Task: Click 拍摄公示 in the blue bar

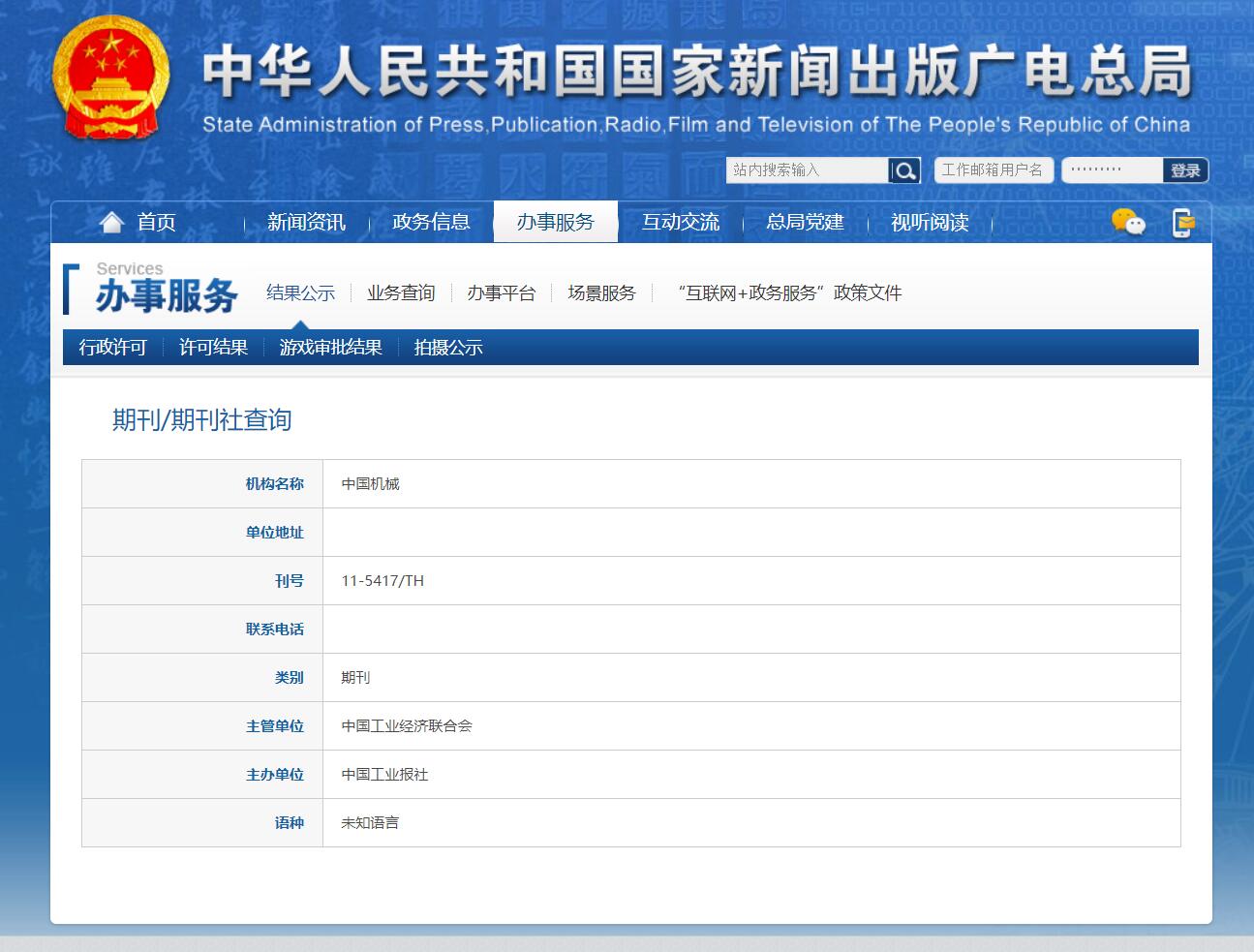Action: click(448, 347)
